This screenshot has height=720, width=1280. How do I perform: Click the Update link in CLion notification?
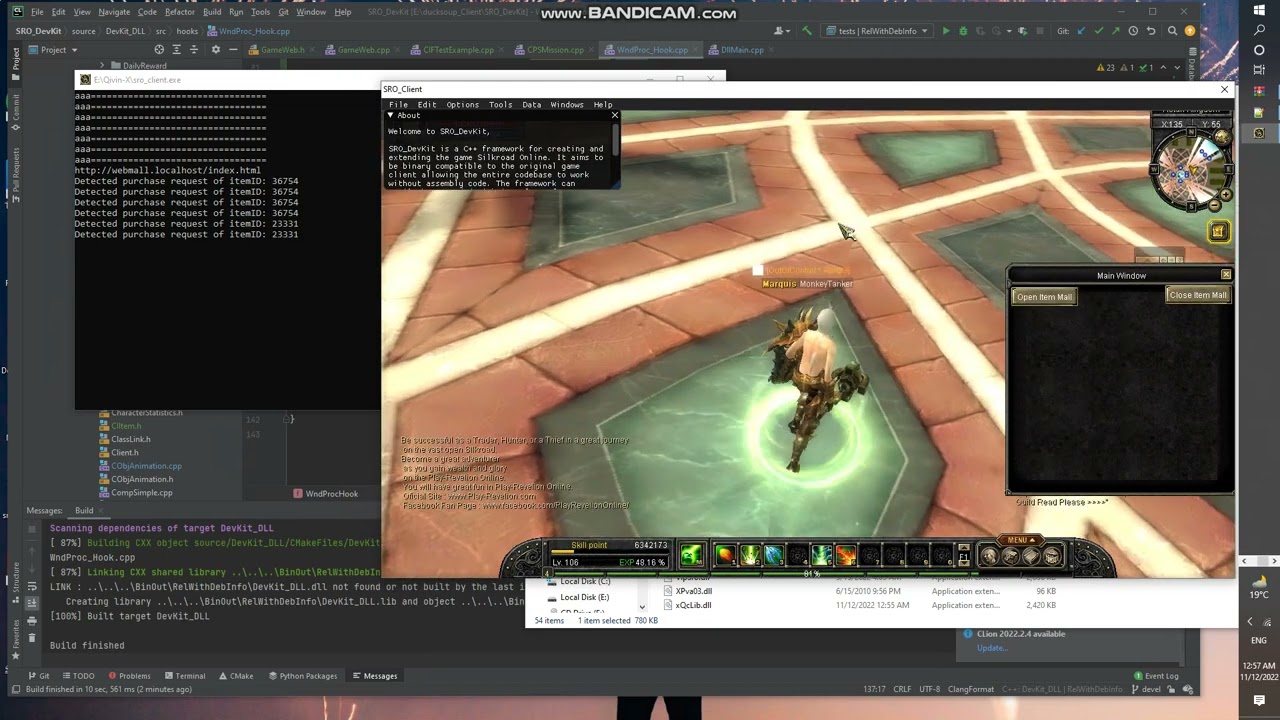click(991, 647)
